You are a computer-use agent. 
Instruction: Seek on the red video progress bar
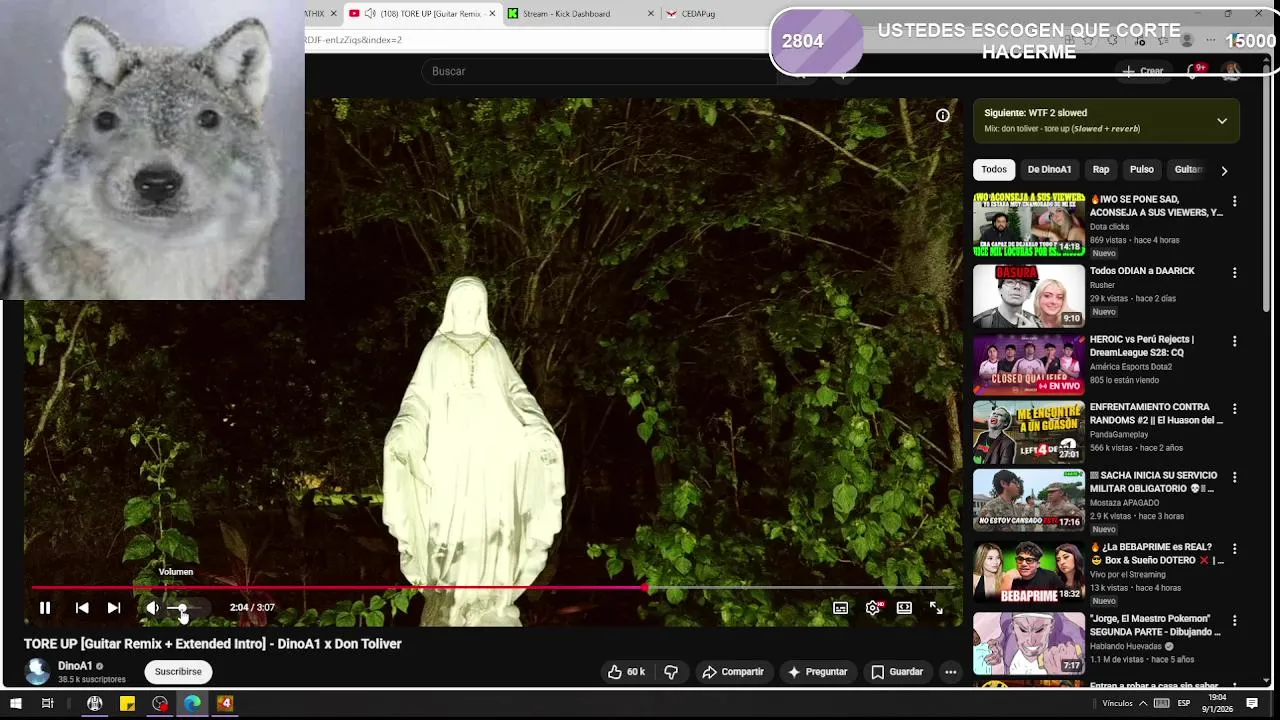[x=494, y=588]
